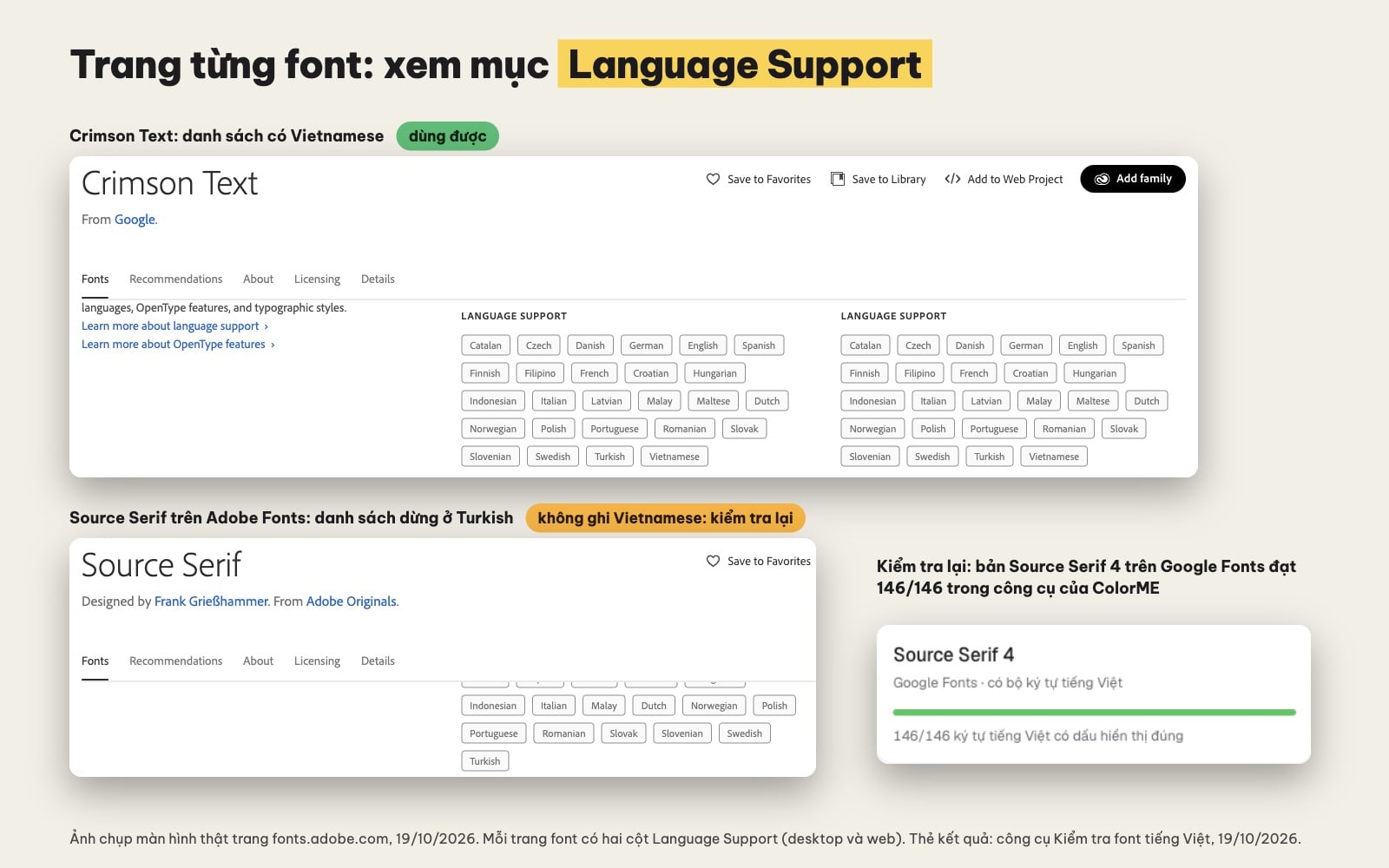Open About tab in Source Serif panel
Screen dimensions: 1389x868
(x=258, y=661)
